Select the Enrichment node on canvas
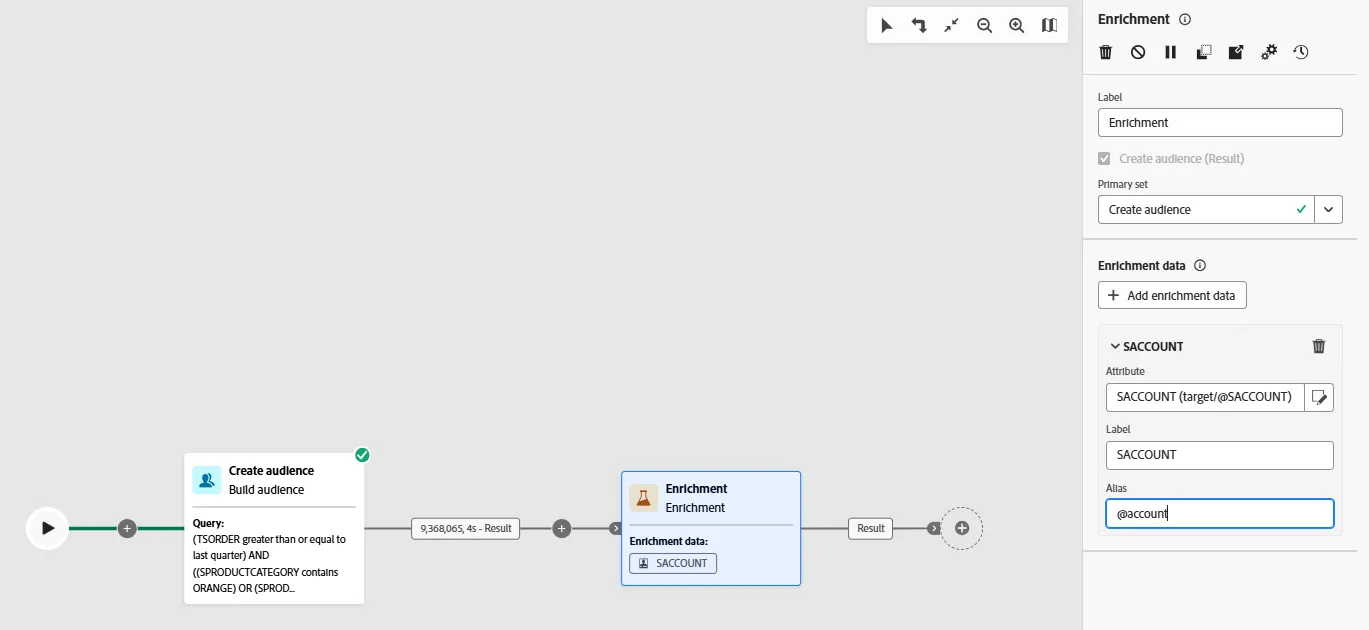This screenshot has width=1369, height=630. coord(711,528)
